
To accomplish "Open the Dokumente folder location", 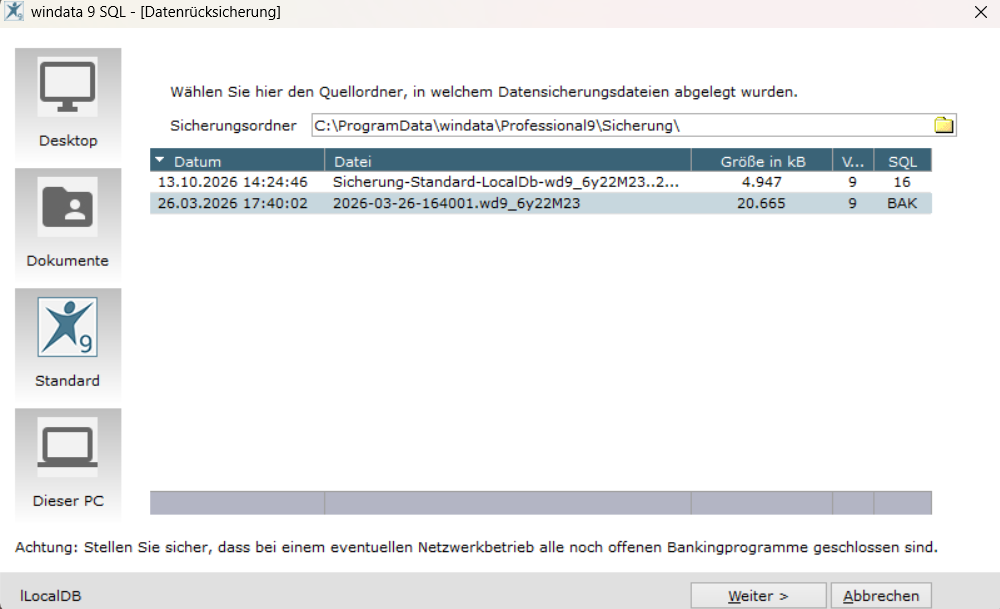I will pos(68,224).
